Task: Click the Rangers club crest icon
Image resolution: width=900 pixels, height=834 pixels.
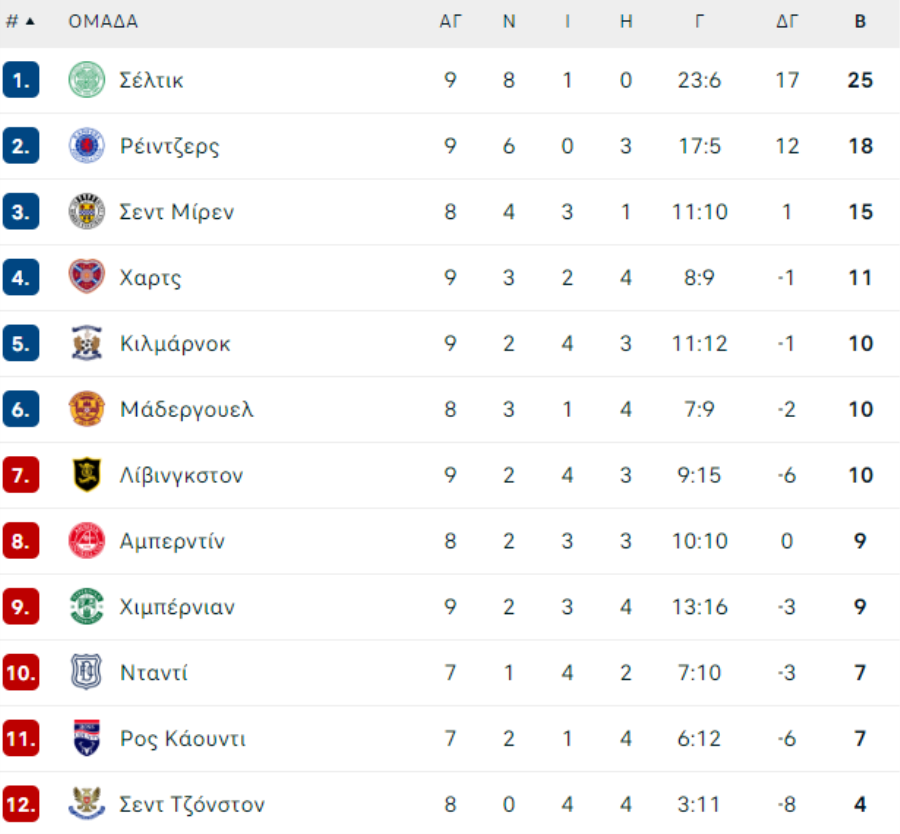Action: [x=87, y=146]
